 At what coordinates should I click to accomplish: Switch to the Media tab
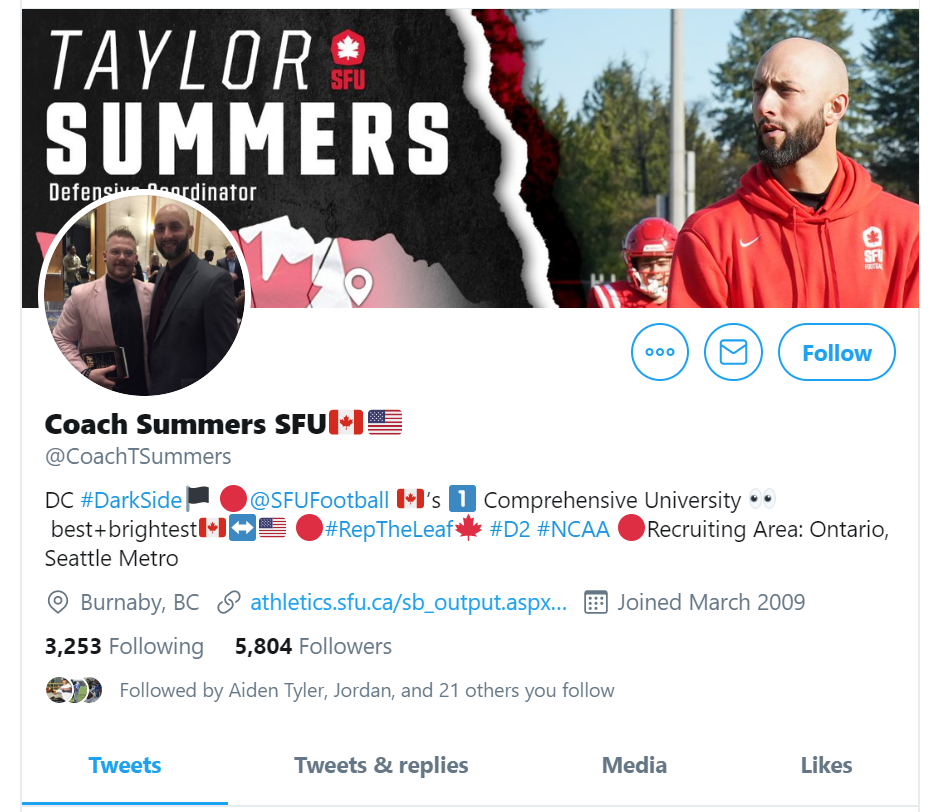coord(634,765)
